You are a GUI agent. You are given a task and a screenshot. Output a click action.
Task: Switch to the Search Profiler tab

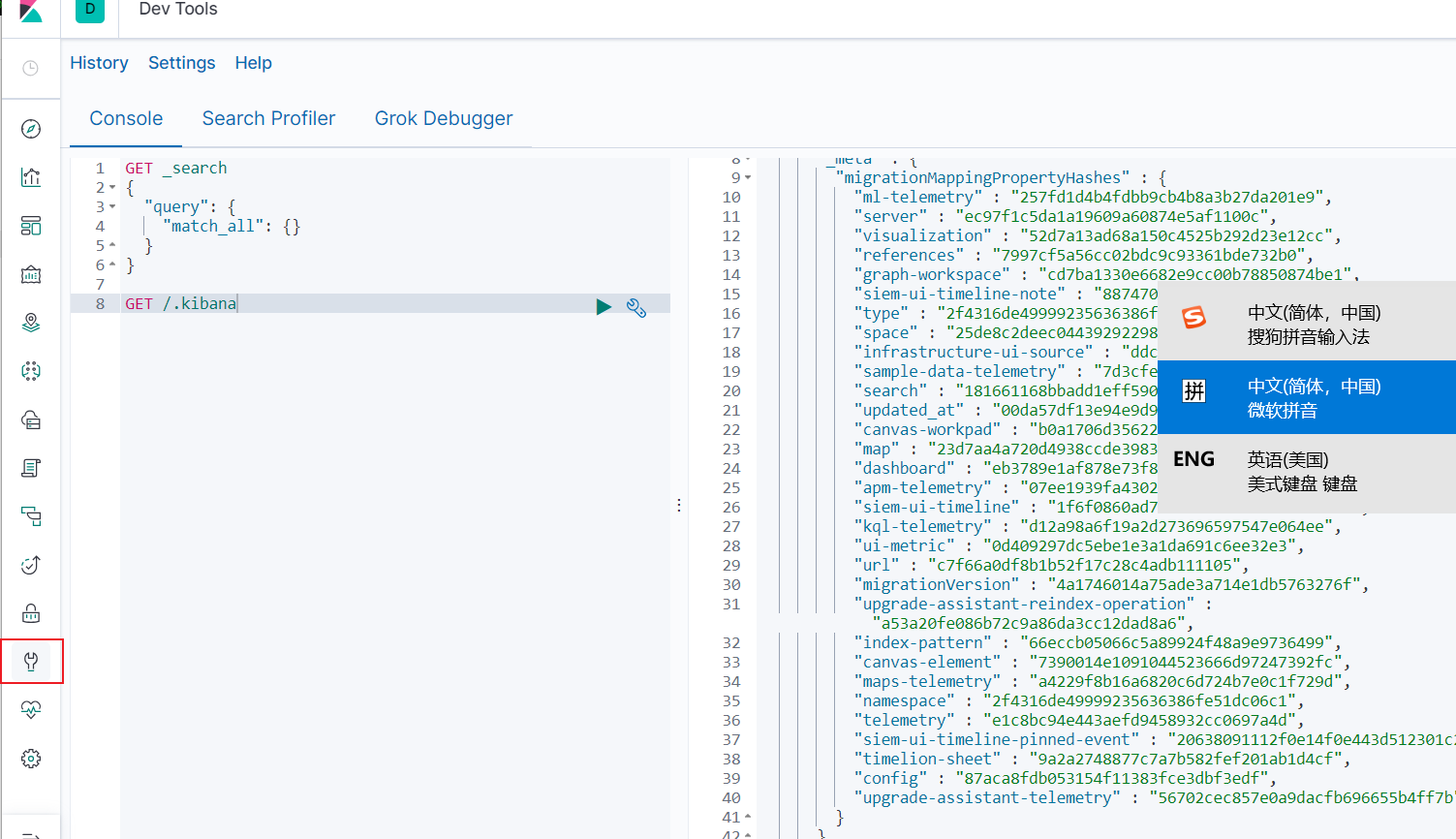[x=268, y=118]
